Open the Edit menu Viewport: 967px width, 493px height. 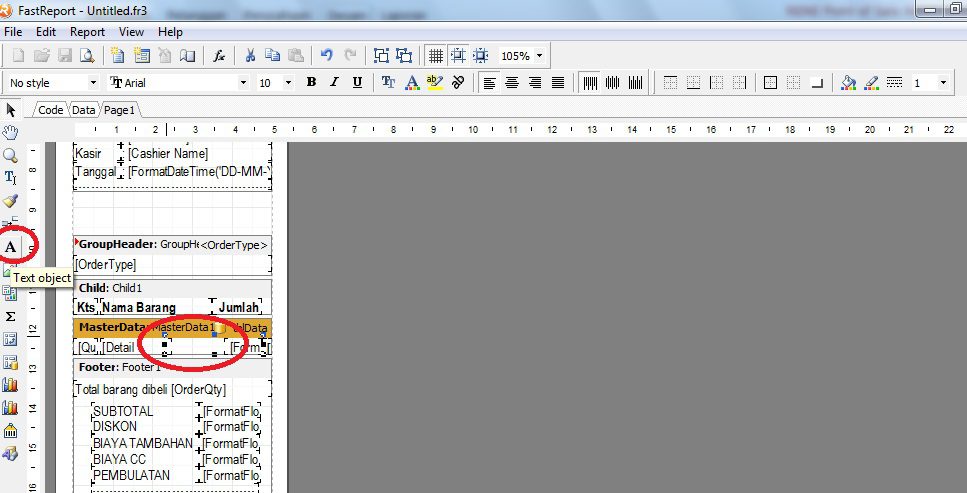tap(46, 32)
